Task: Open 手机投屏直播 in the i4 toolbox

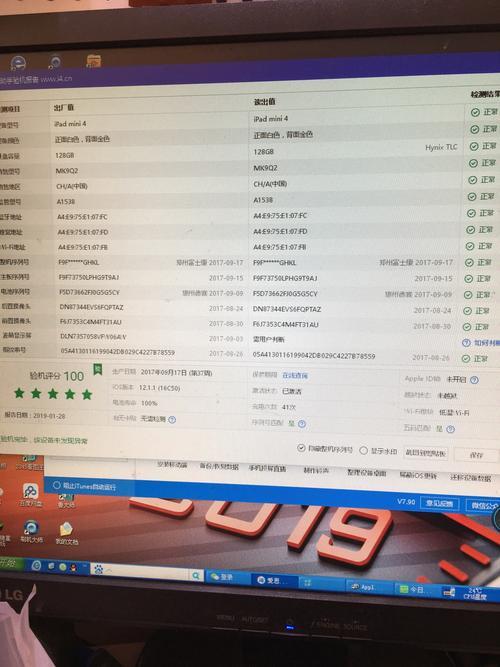Action: tap(267, 468)
